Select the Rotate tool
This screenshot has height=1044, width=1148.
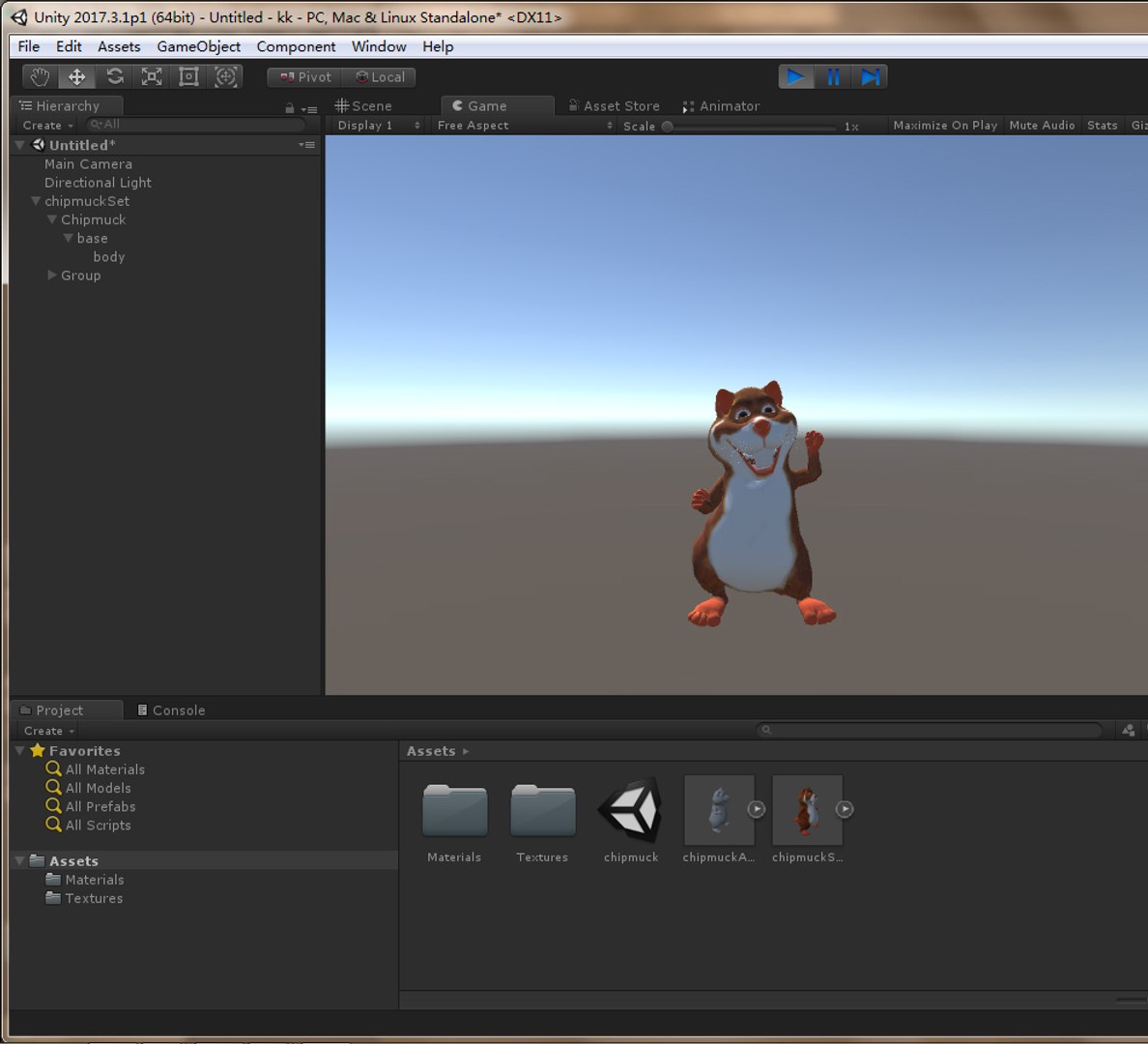click(x=115, y=77)
